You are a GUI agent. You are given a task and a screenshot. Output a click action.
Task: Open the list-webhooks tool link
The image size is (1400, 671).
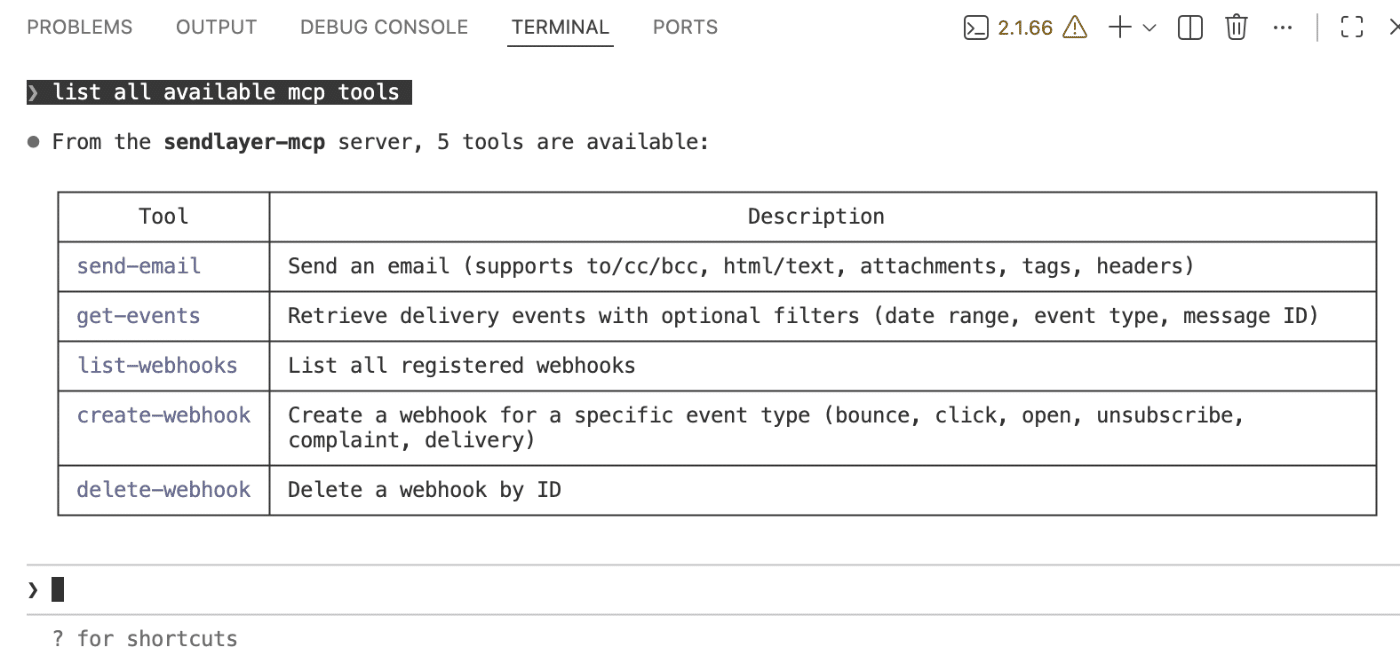pyautogui.click(x=157, y=365)
